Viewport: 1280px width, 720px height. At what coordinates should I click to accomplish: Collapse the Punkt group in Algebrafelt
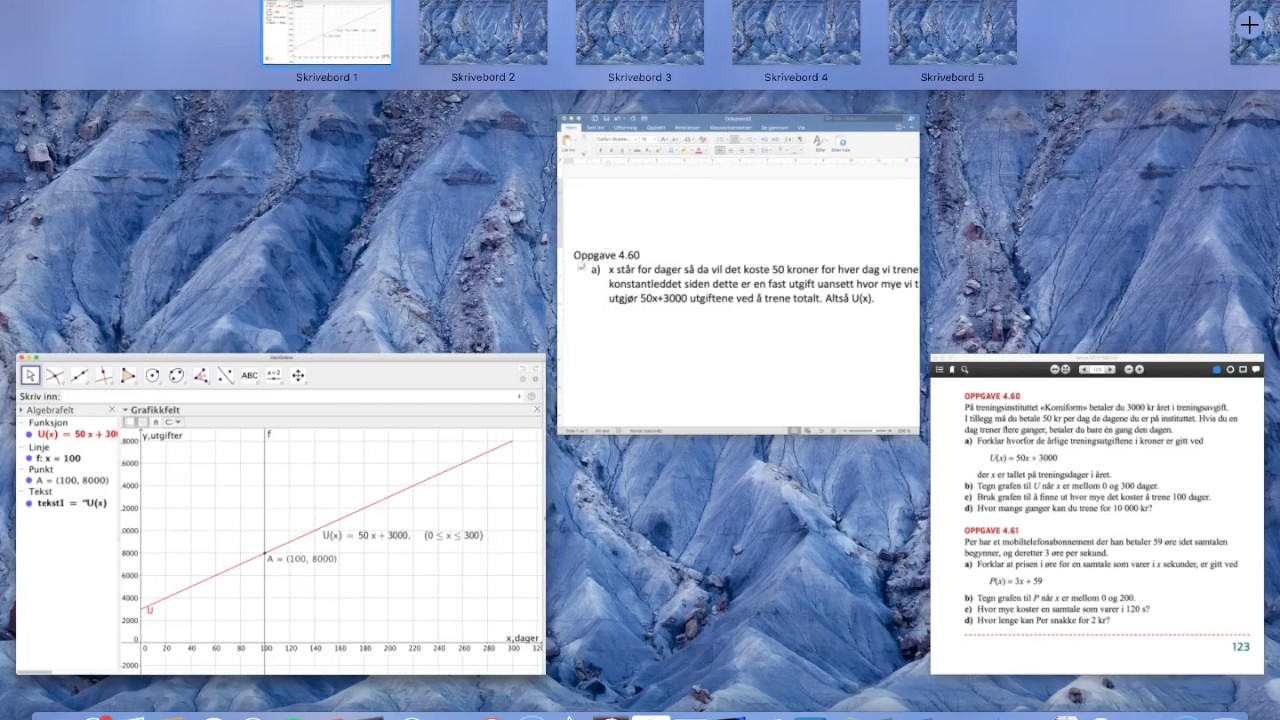tap(21, 469)
